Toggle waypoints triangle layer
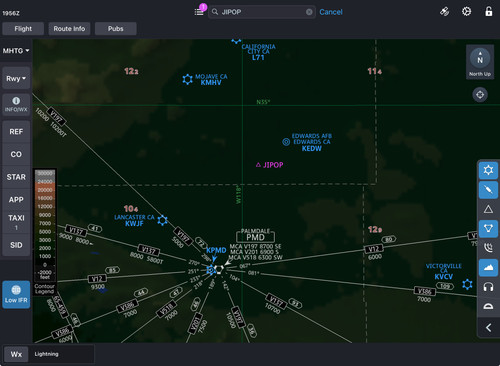 click(x=488, y=209)
